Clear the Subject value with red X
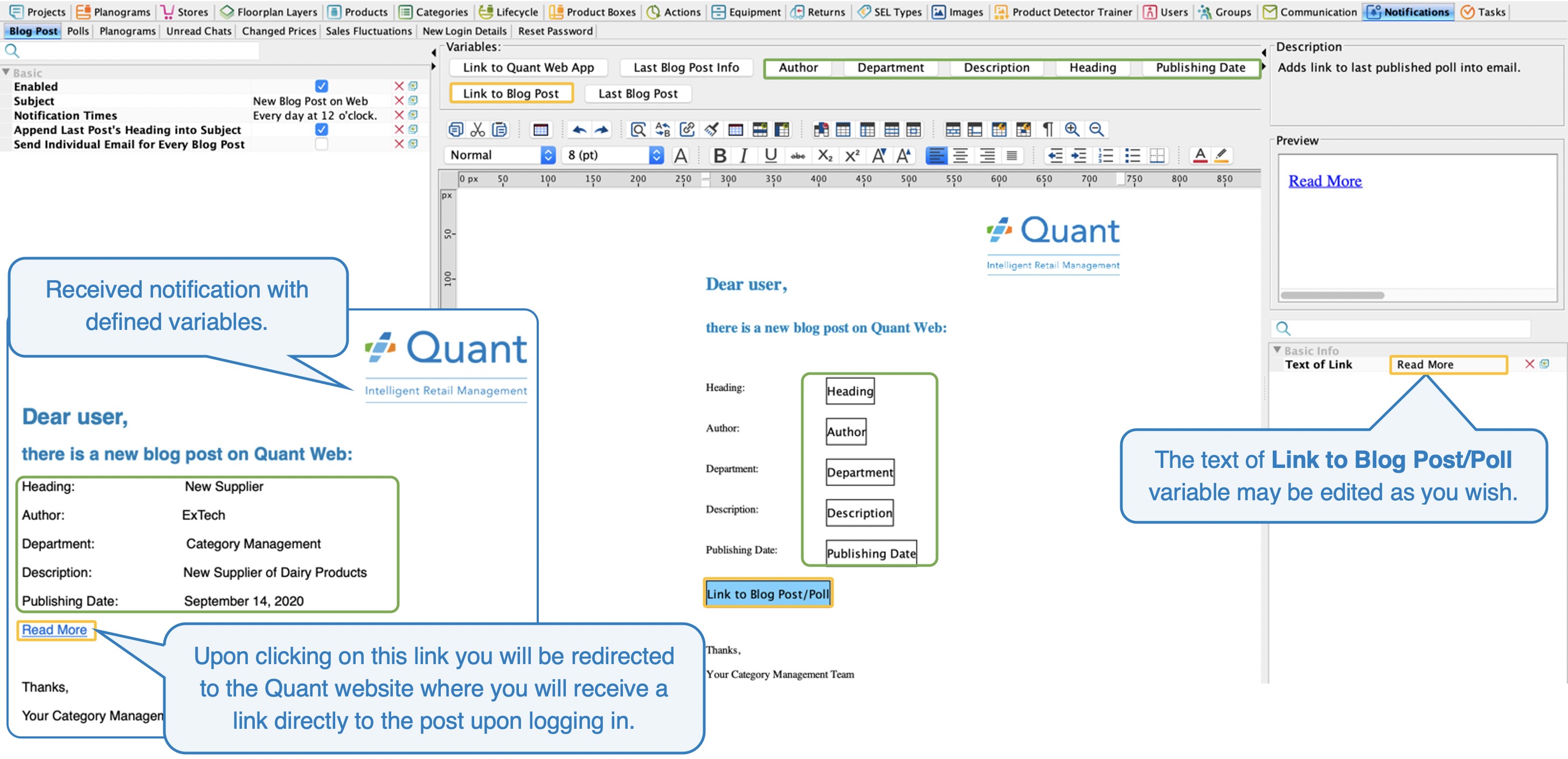 (399, 100)
